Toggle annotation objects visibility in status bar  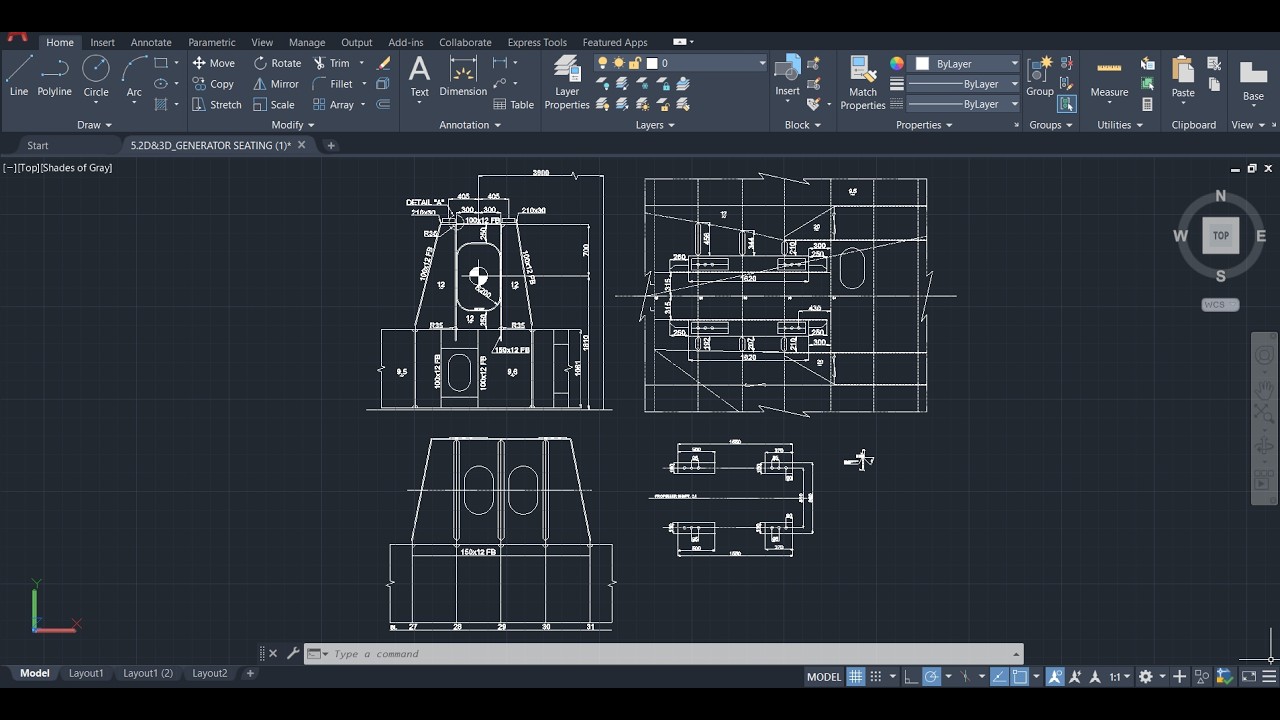coord(1055,677)
